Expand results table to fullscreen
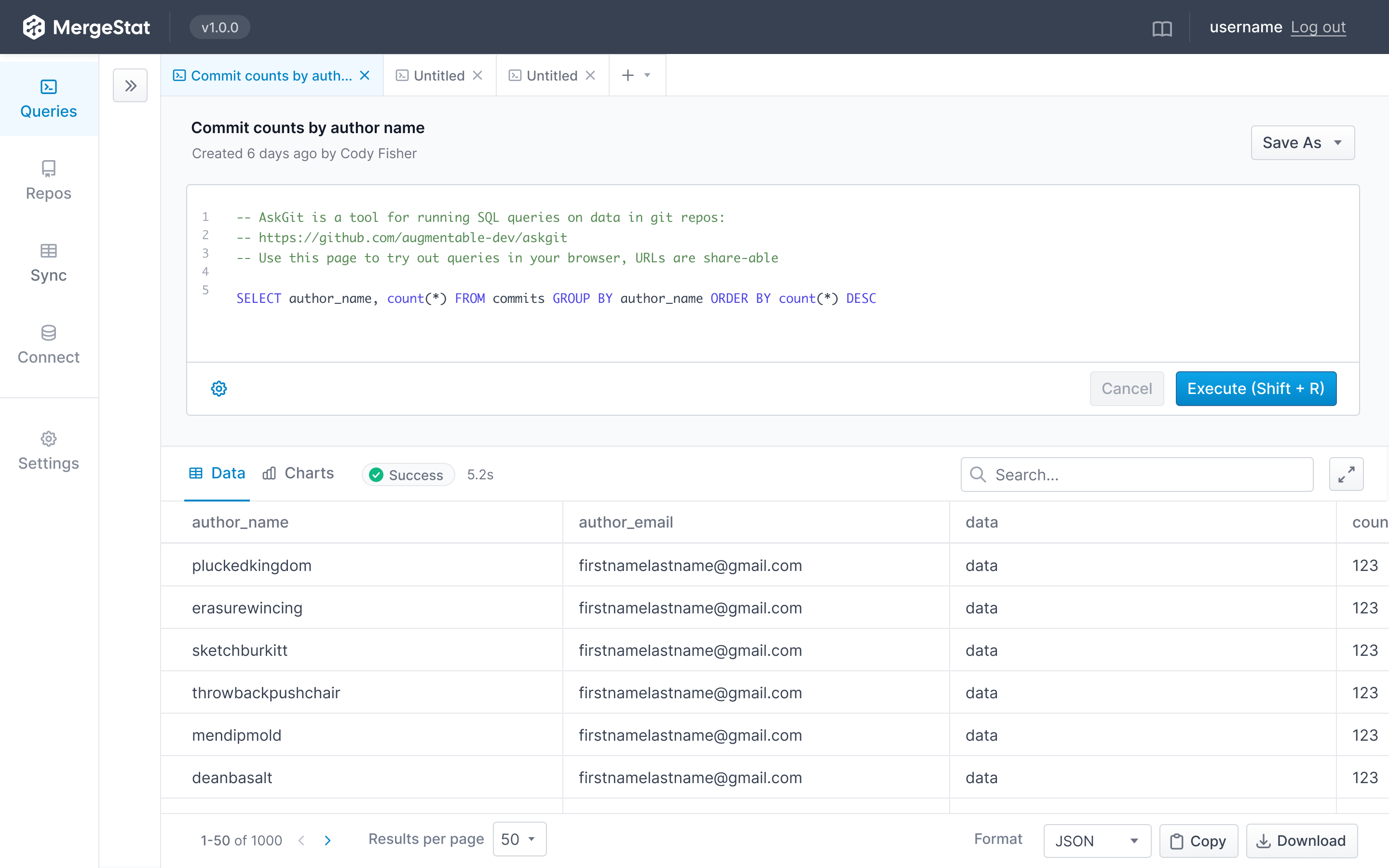1389x868 pixels. coord(1347,474)
